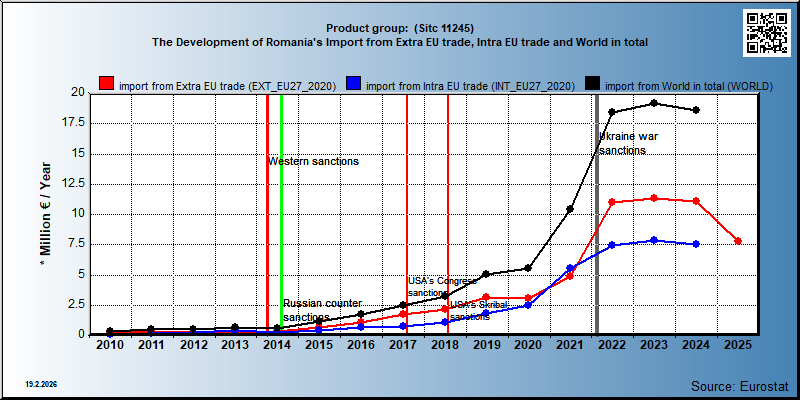This screenshot has height=400, width=800.
Task: Click the 'Product group: (Sitc 11245)' title
Action: pos(400,28)
